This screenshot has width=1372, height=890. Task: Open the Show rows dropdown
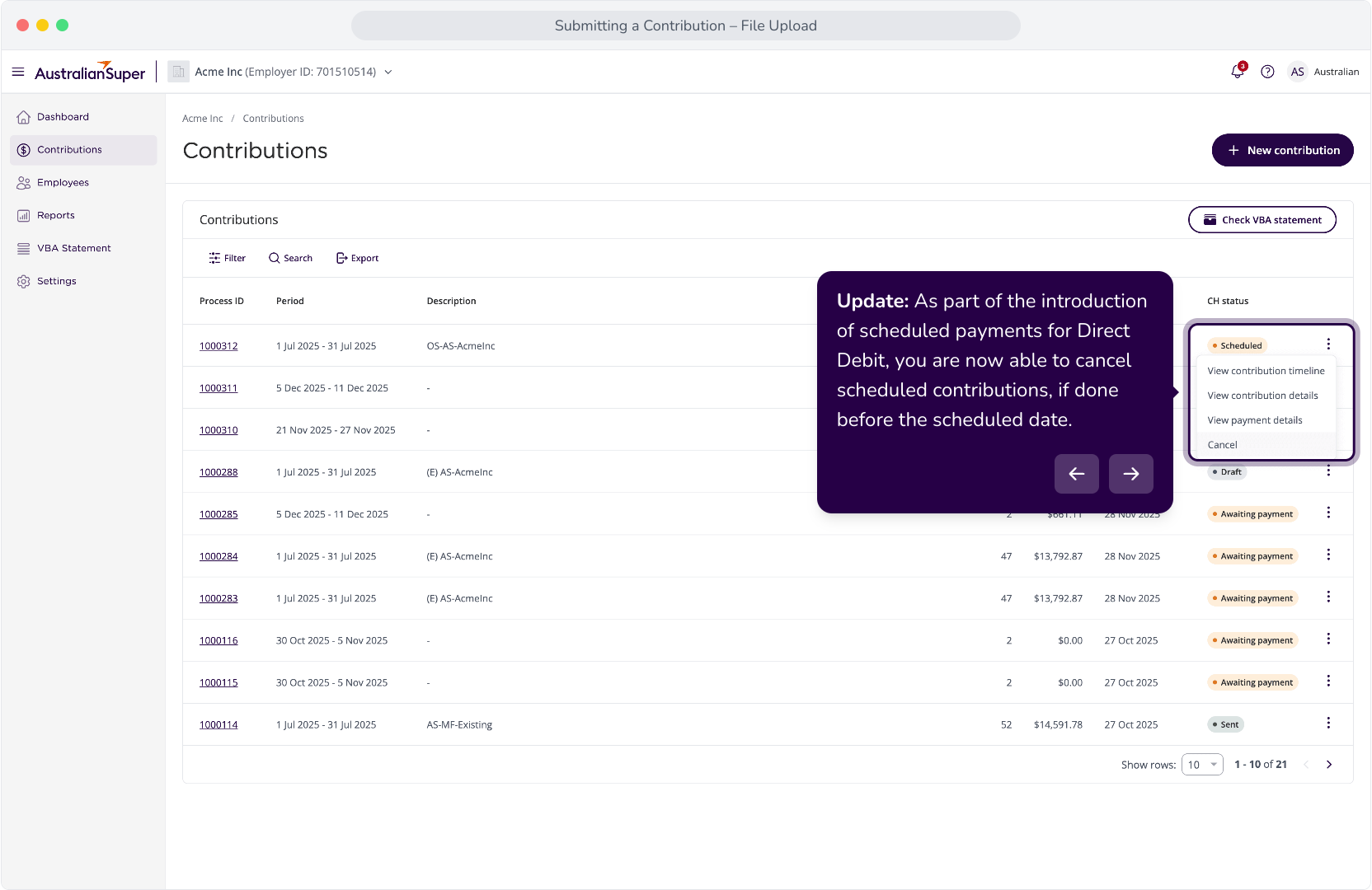click(1202, 765)
